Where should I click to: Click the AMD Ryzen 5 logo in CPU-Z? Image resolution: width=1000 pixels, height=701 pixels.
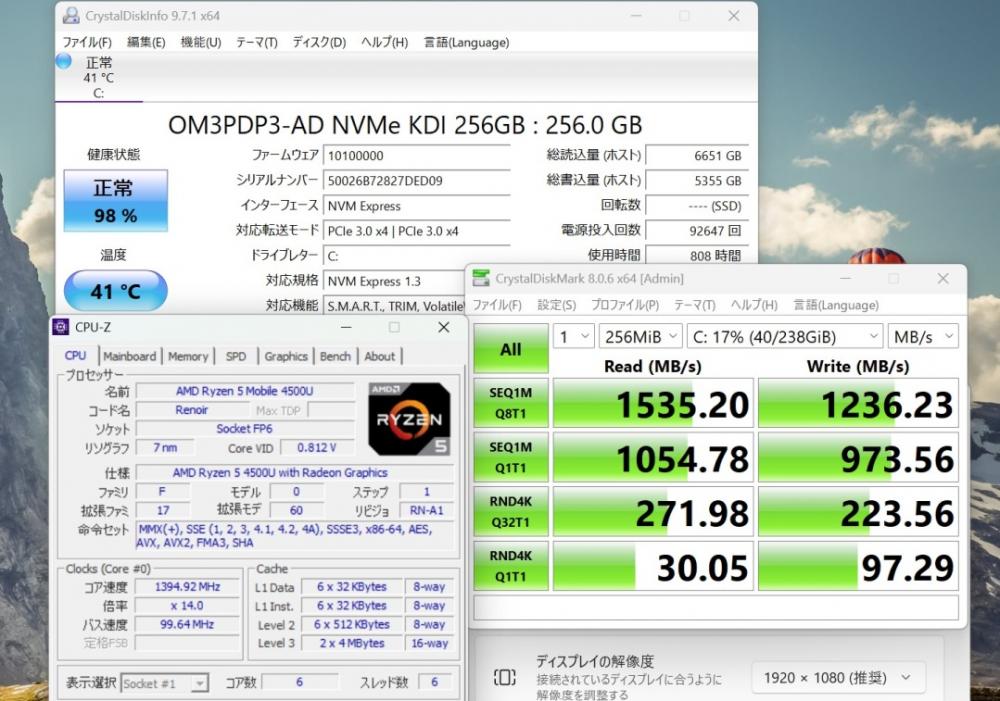[x=409, y=419]
